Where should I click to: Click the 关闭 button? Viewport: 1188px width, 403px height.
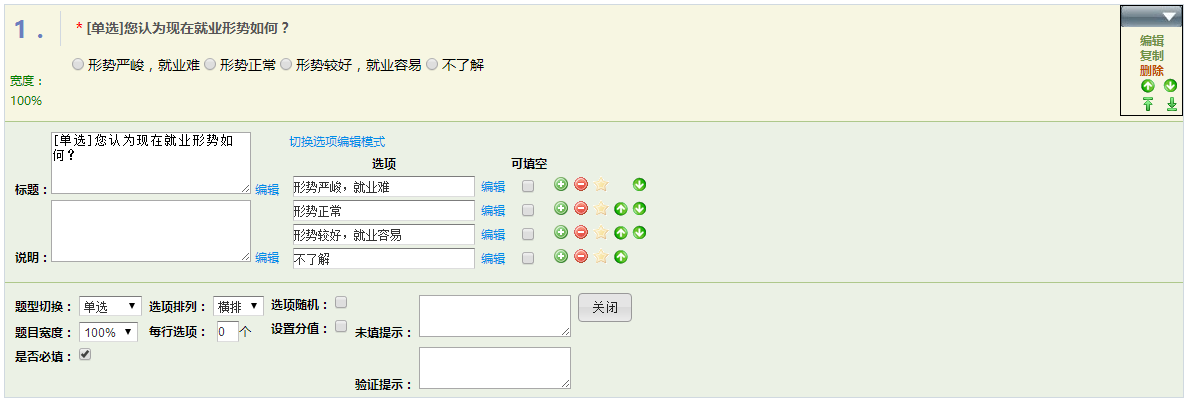point(605,308)
